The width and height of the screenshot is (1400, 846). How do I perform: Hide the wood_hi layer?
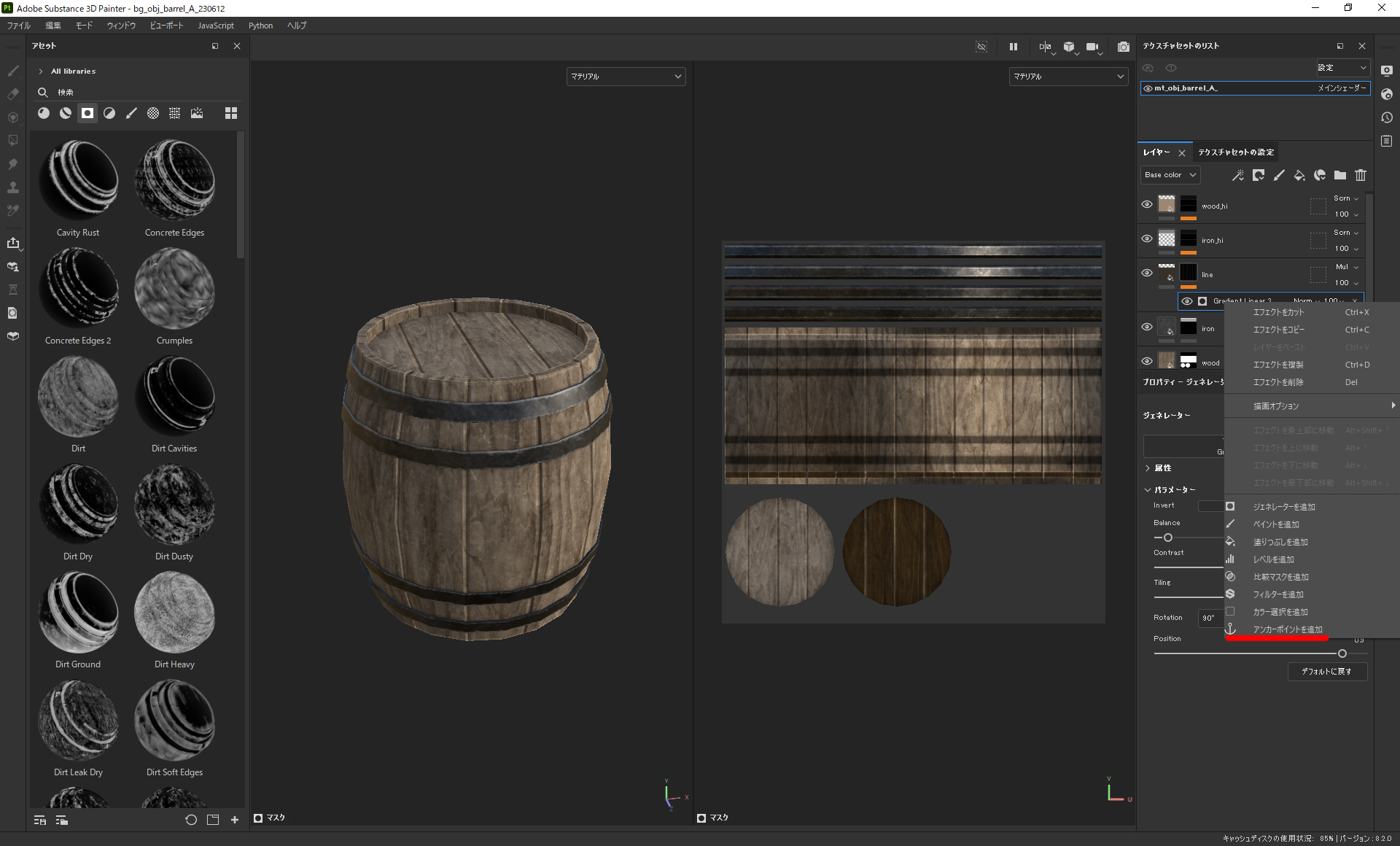pyautogui.click(x=1147, y=204)
